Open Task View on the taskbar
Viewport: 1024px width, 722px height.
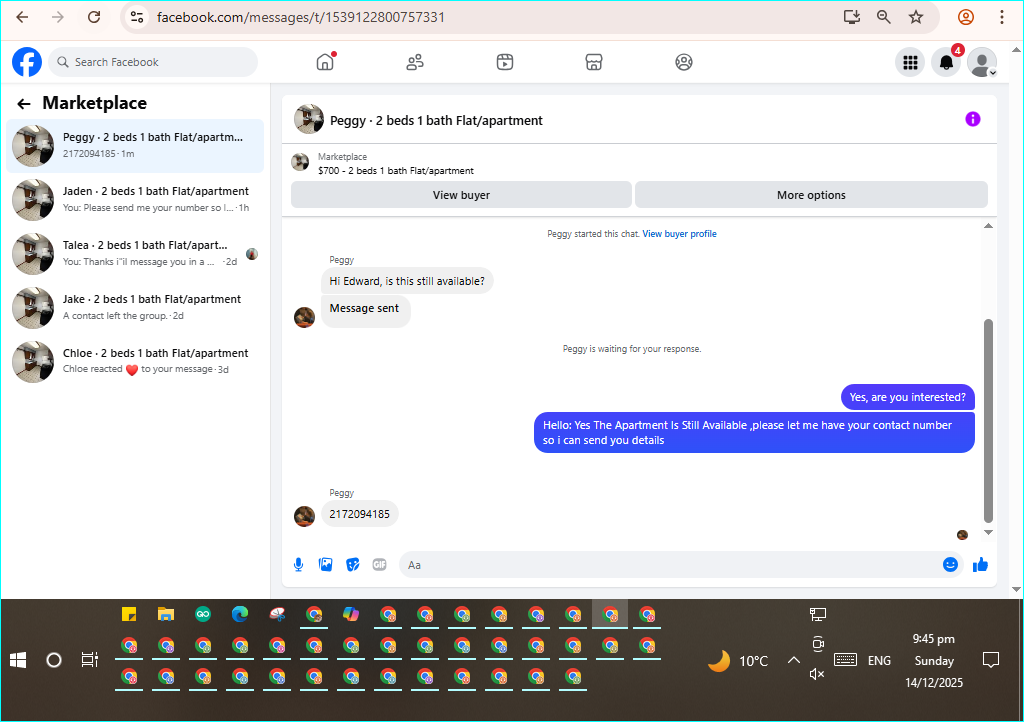pyautogui.click(x=89, y=660)
